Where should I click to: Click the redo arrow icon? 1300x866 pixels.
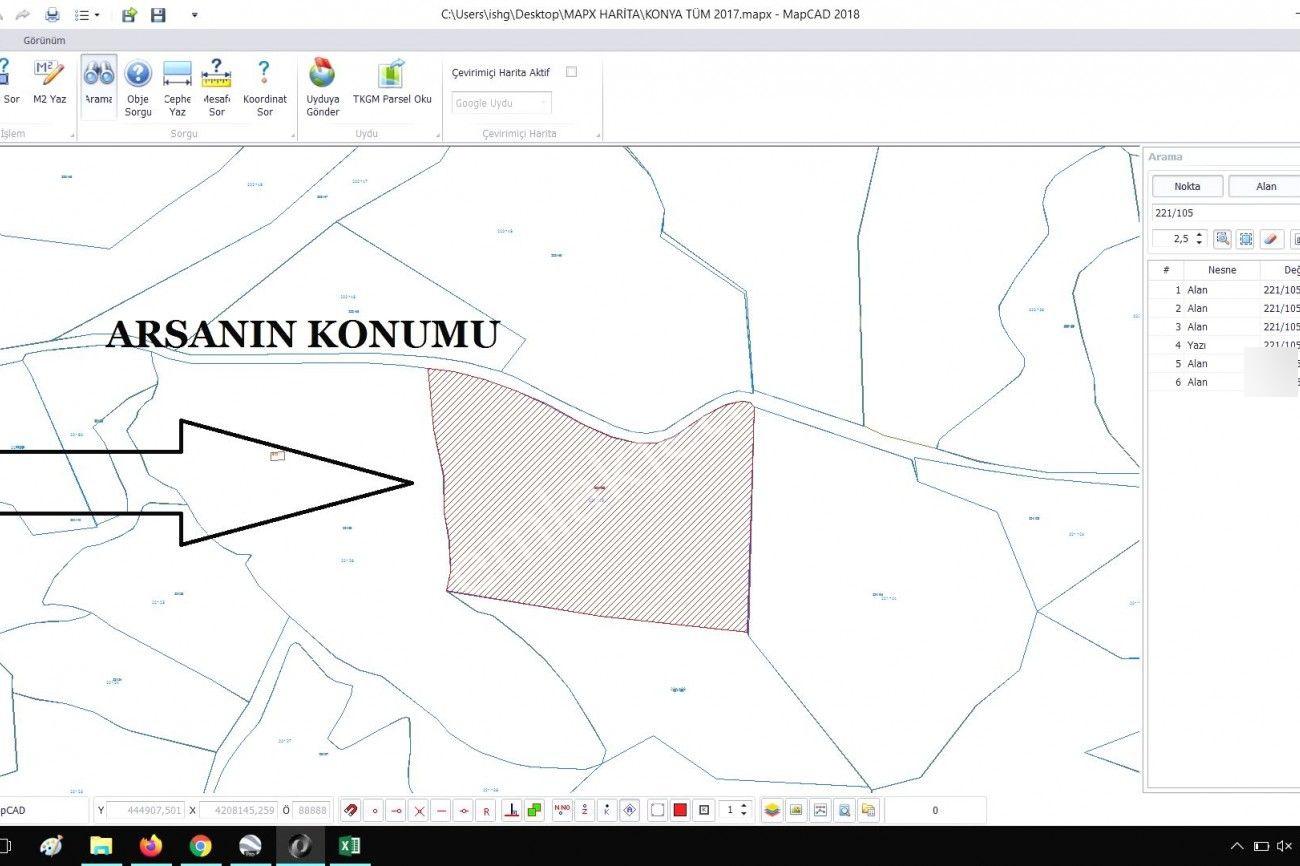(23, 15)
